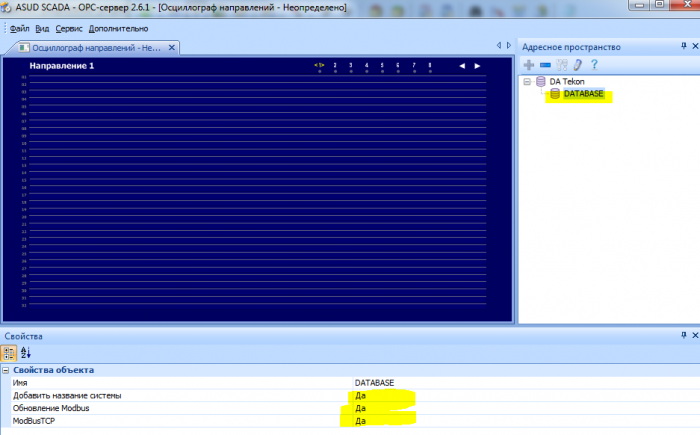Select direction 7 in oscillograph header
Viewport: 700px width, 435px height.
[x=414, y=66]
